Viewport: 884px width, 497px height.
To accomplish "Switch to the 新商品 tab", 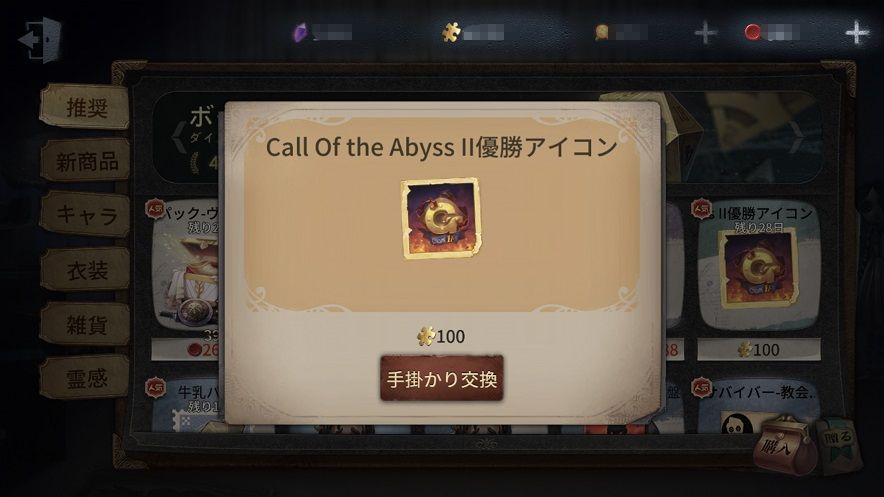I will point(86,161).
